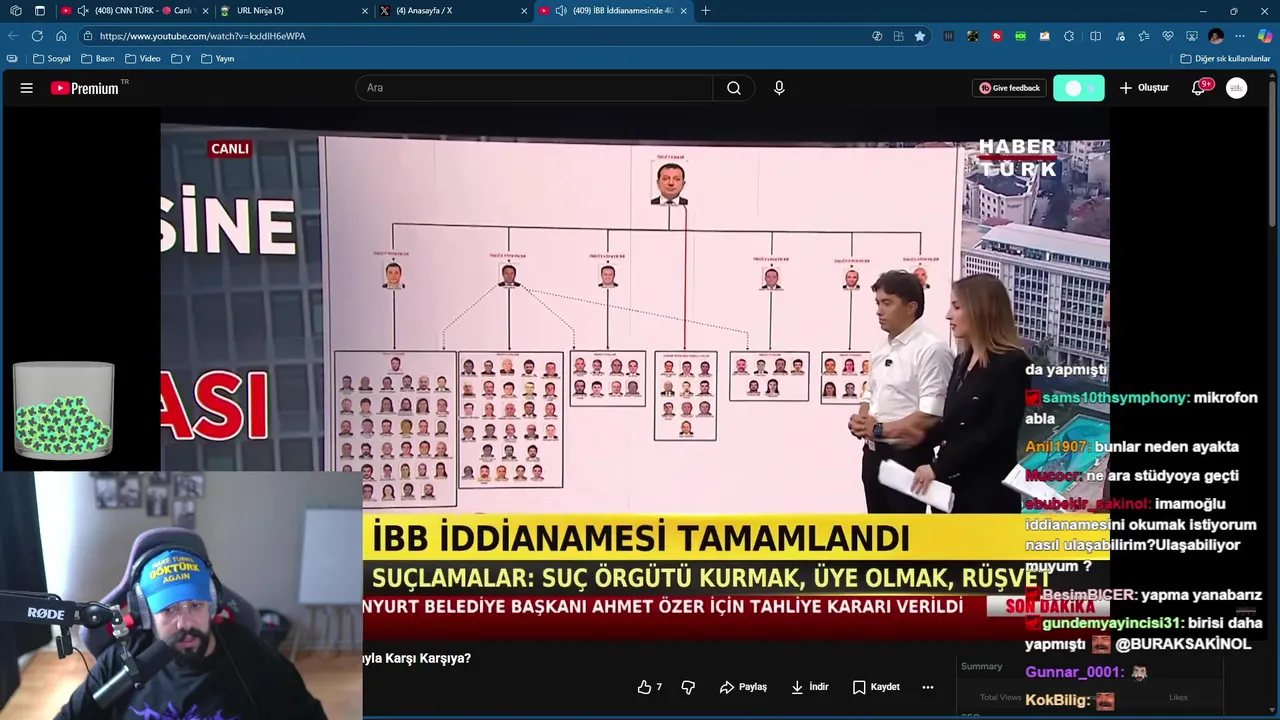Viewport: 1280px width, 720px height.
Task: Open the Edge profile picture
Action: point(1216,36)
